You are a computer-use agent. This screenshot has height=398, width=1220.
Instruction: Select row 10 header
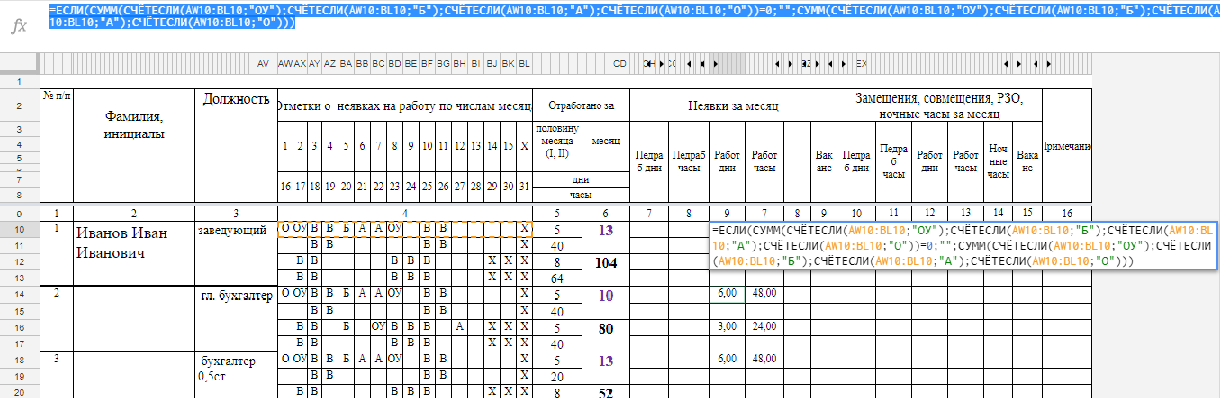tap(19, 230)
